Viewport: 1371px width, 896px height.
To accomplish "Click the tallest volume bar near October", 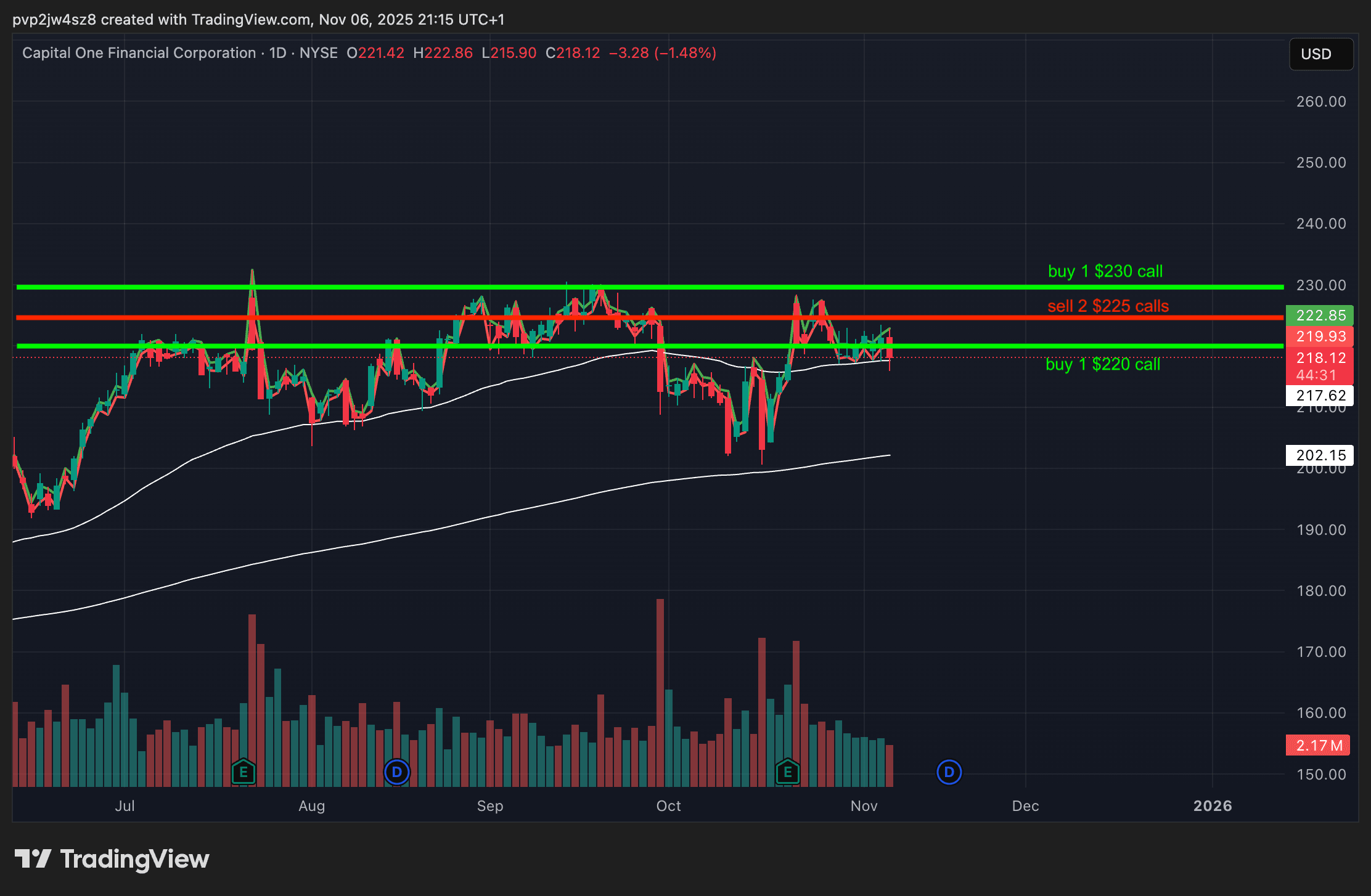I will pos(660,690).
